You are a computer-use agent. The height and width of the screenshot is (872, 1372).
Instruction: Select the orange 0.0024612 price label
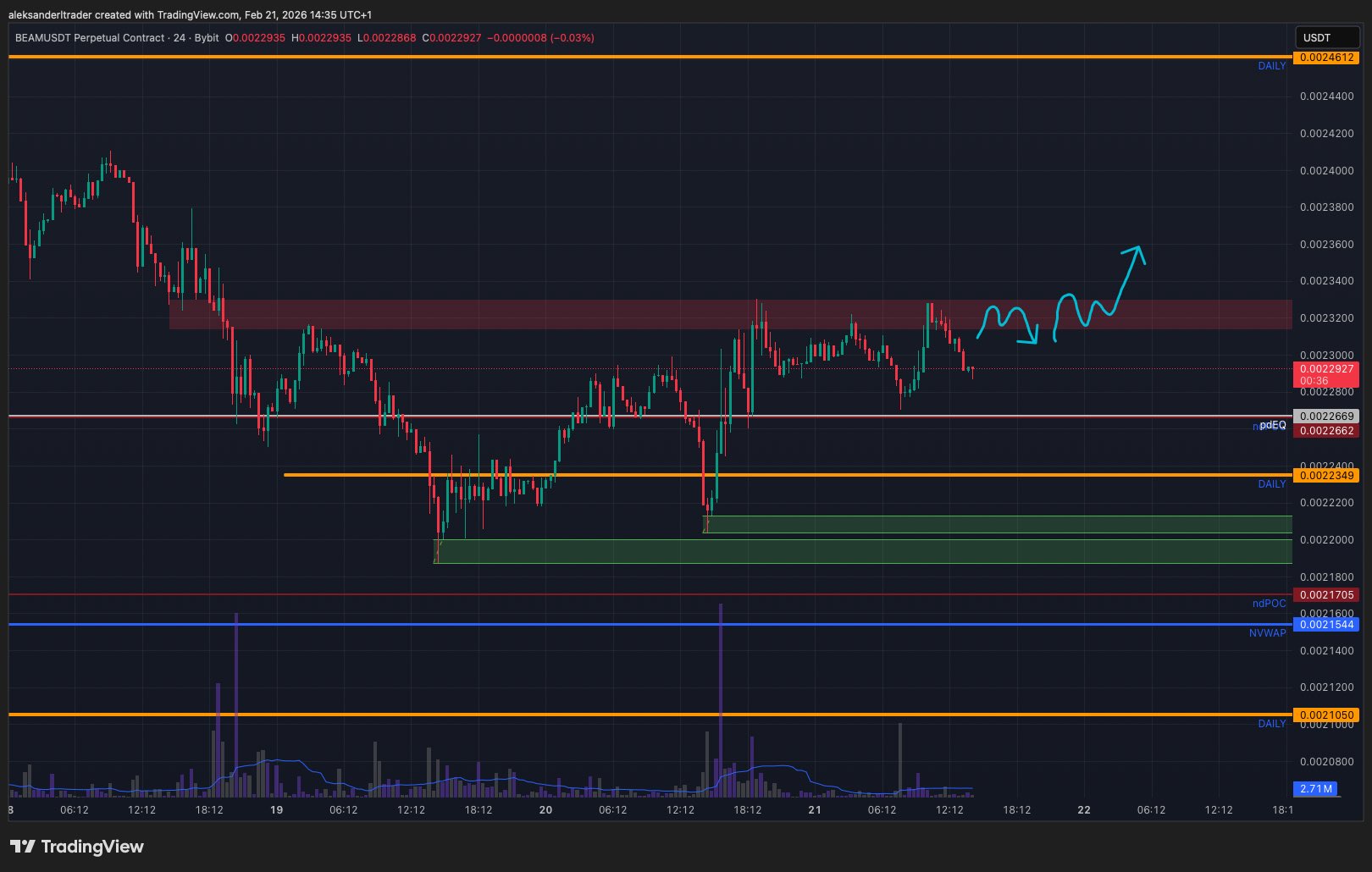pos(1326,58)
